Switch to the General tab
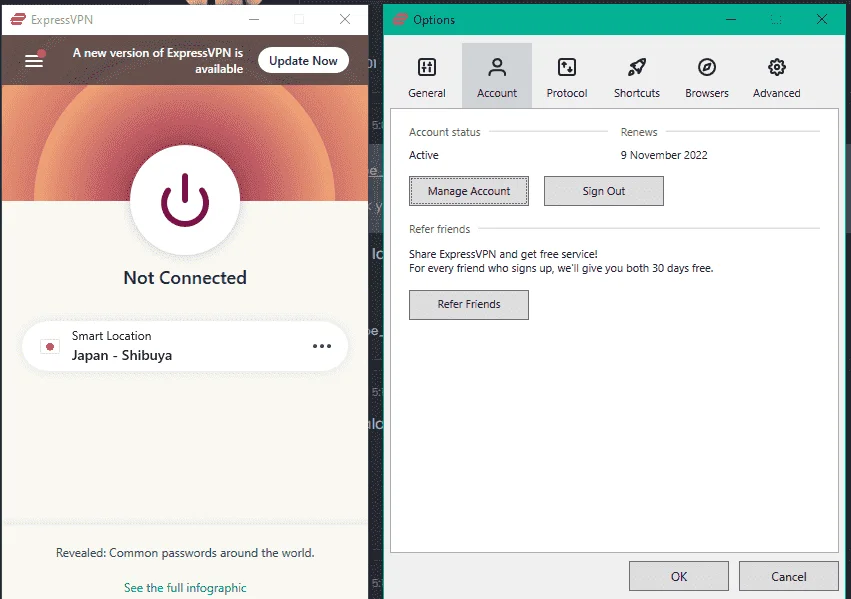This screenshot has height=599, width=851. (427, 76)
